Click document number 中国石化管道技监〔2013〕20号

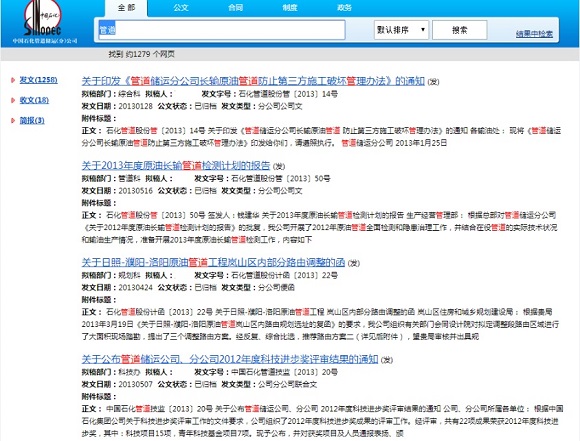284,373
